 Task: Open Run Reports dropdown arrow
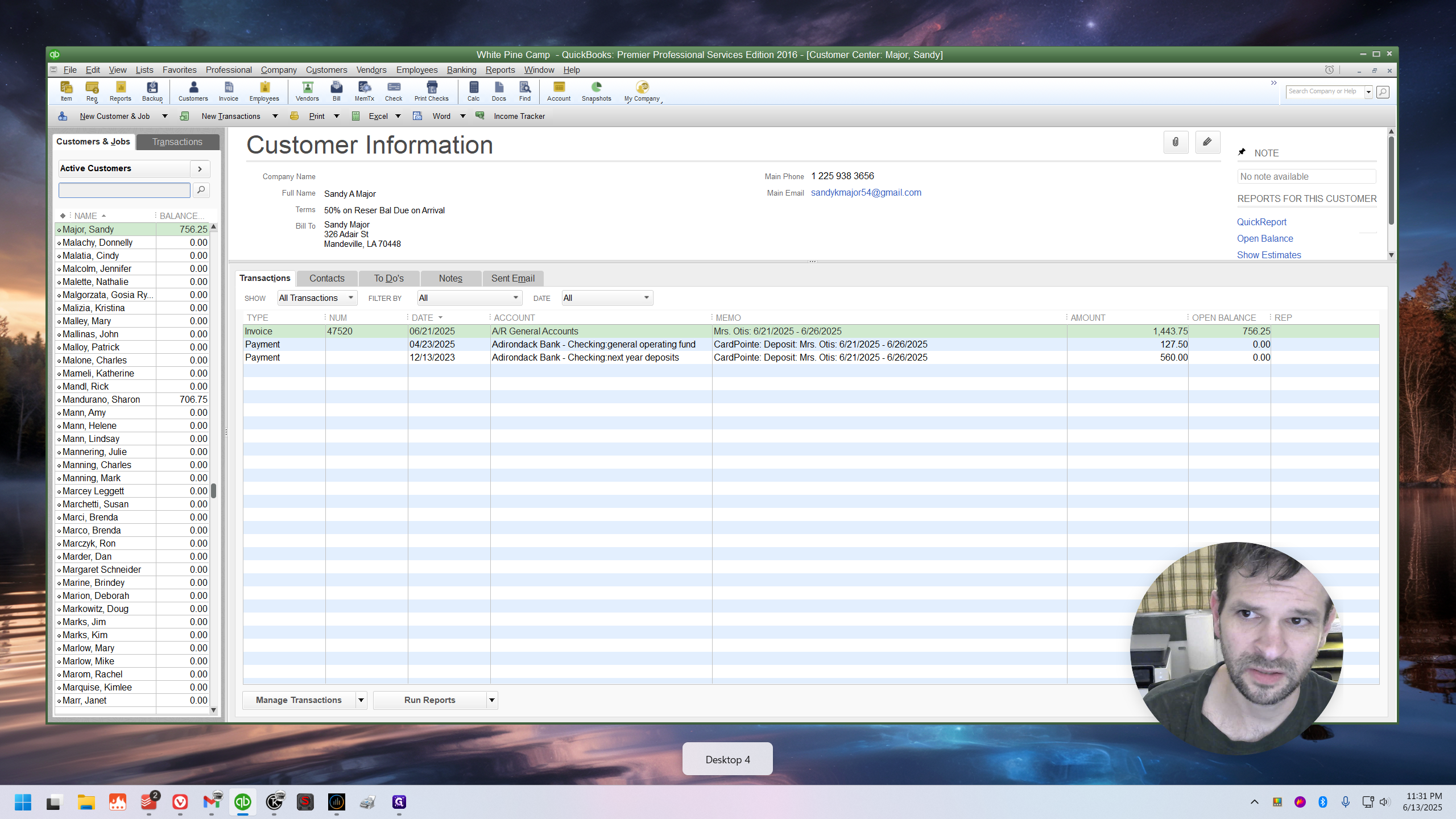coord(492,700)
